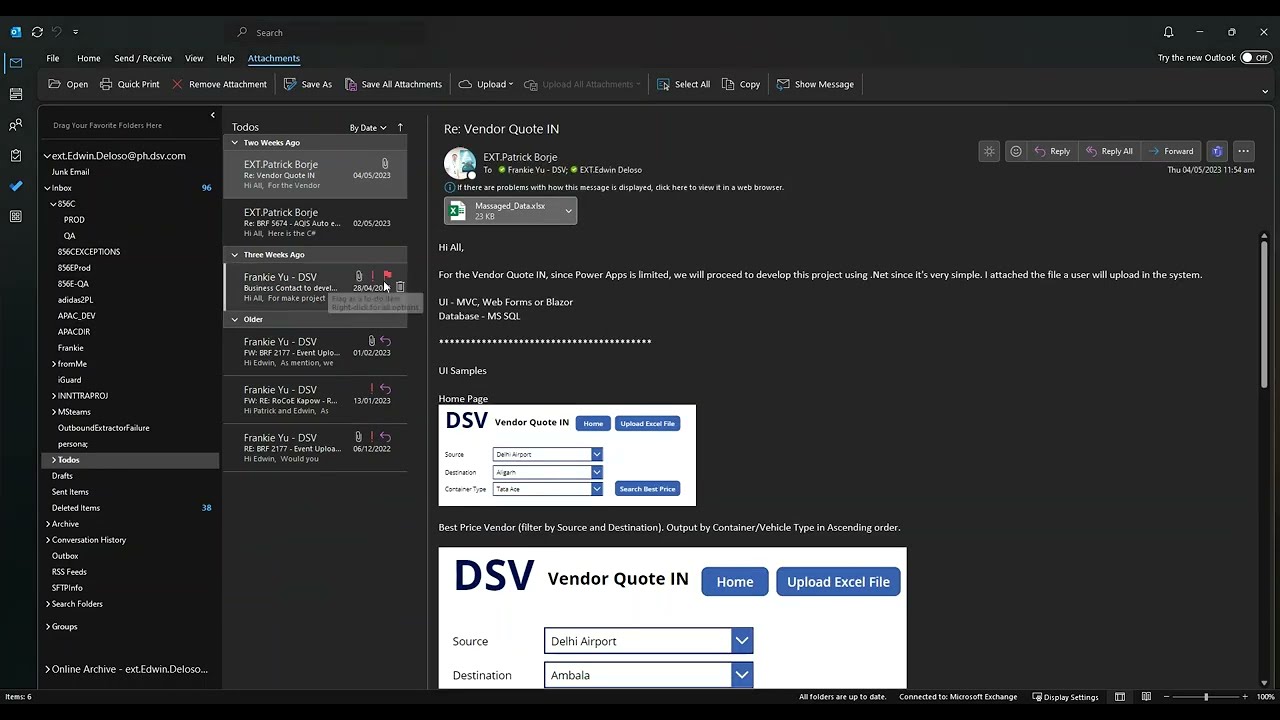Switch to the View tab
1280x720 pixels.
[194, 58]
